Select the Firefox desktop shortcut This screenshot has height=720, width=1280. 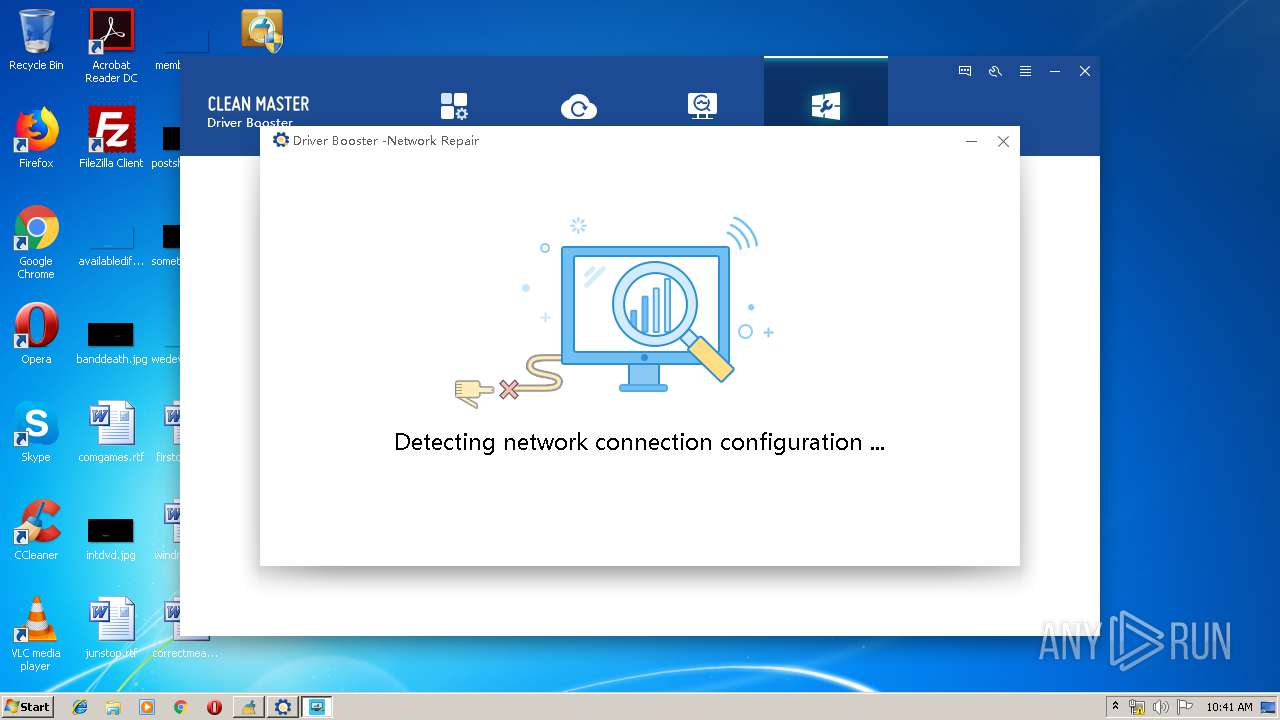[x=36, y=138]
